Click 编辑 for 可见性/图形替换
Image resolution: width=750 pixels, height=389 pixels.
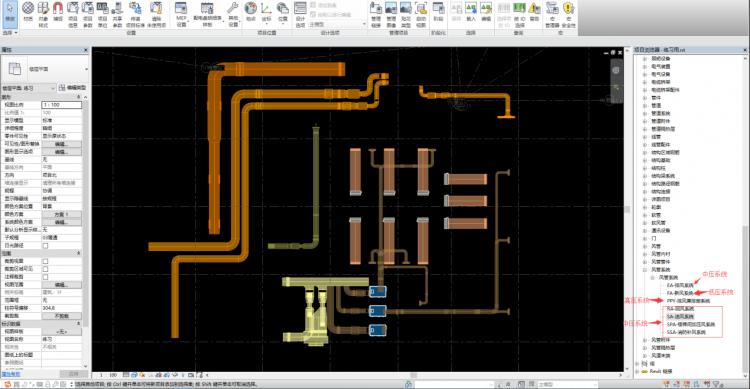(x=61, y=144)
